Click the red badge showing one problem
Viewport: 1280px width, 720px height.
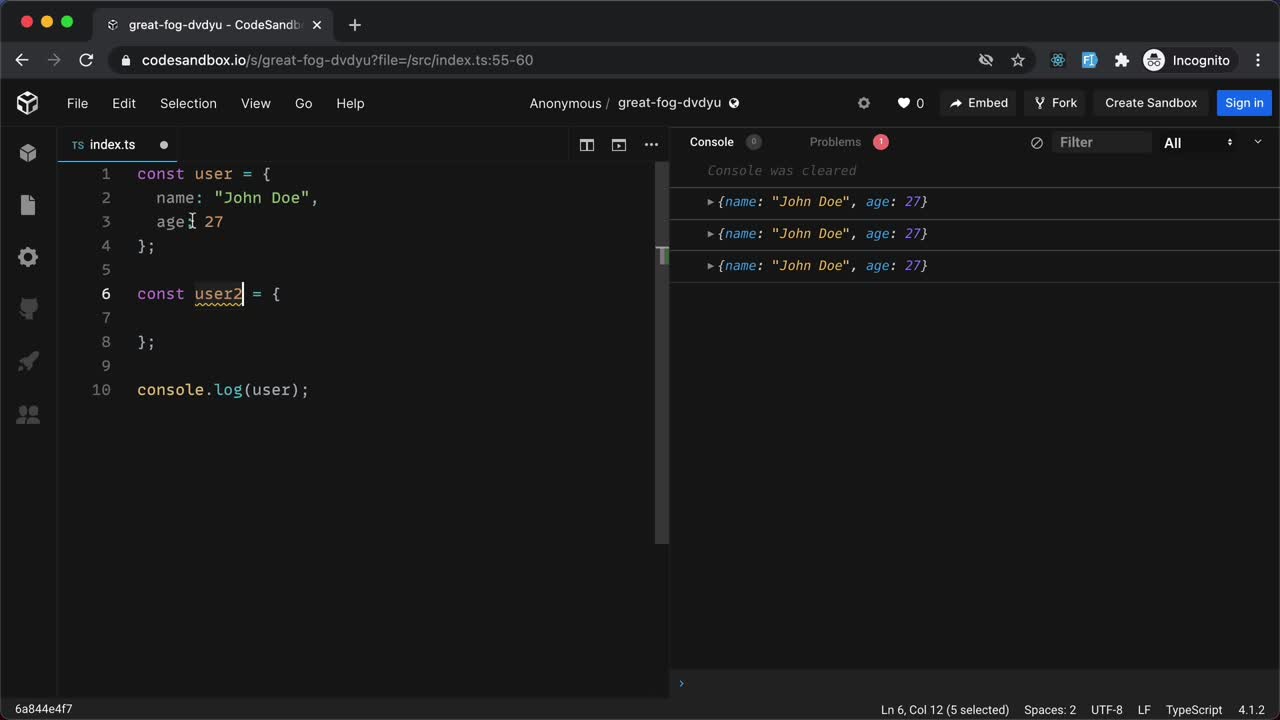point(880,141)
